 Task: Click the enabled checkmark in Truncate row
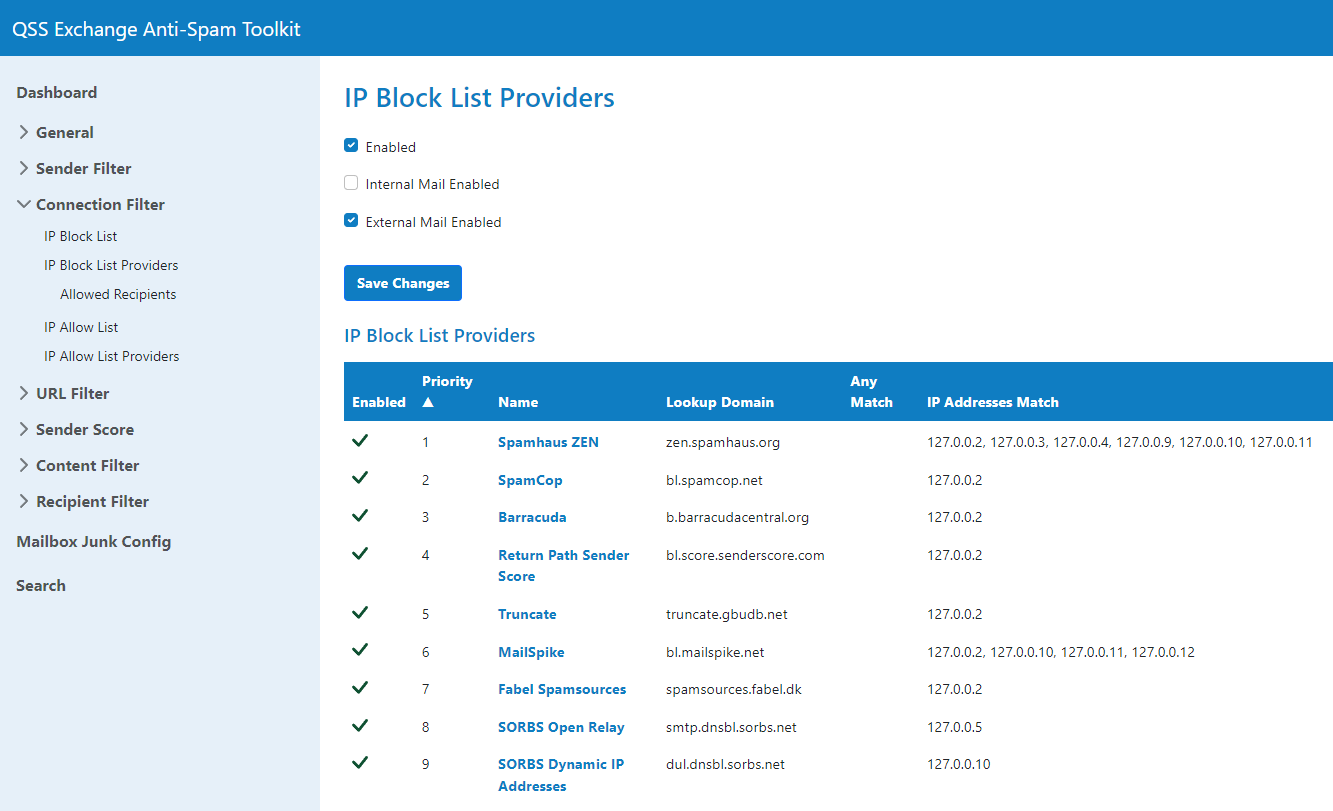pos(360,612)
